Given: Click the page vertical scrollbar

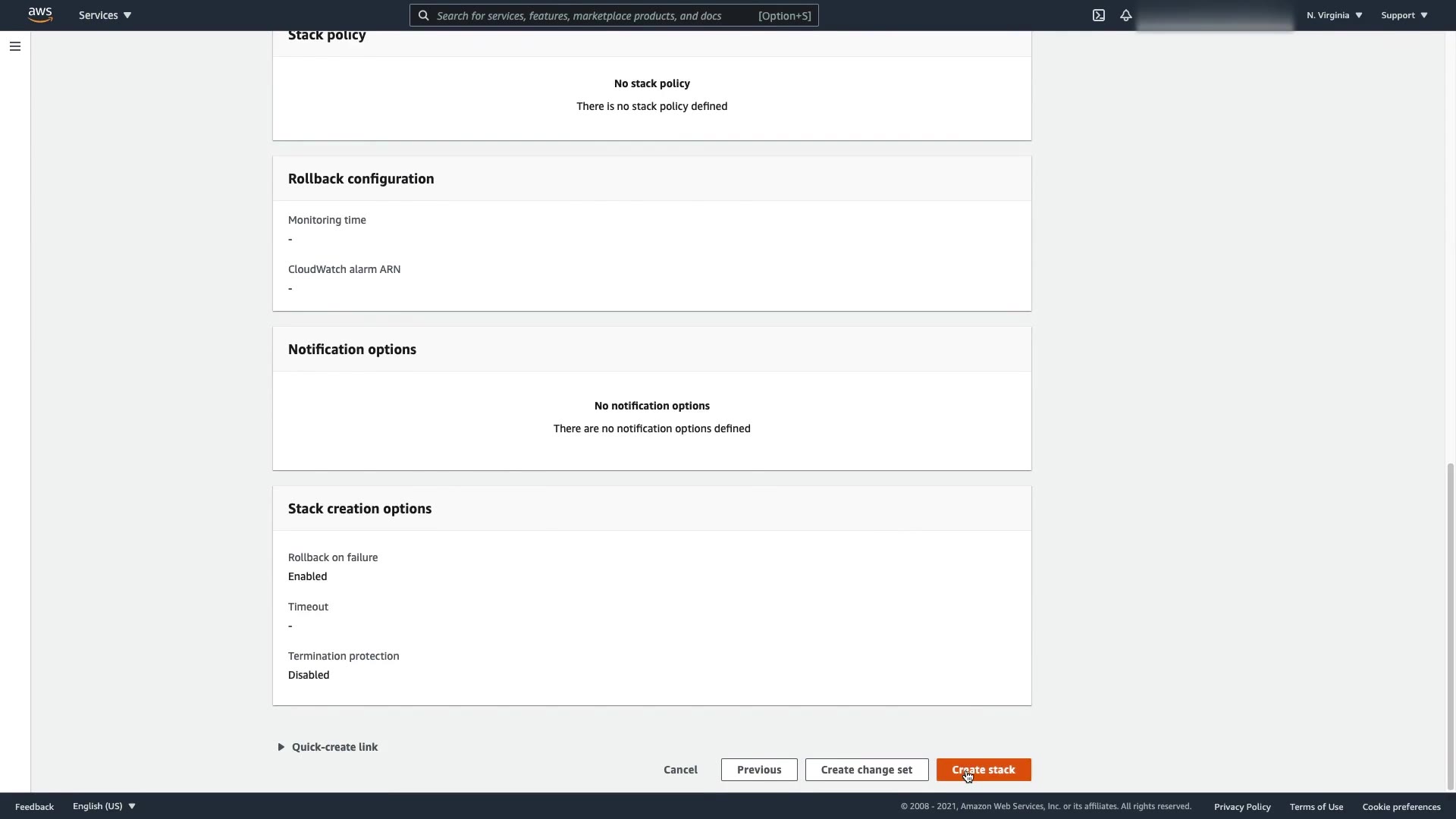Looking at the screenshot, I should coord(1451,626).
